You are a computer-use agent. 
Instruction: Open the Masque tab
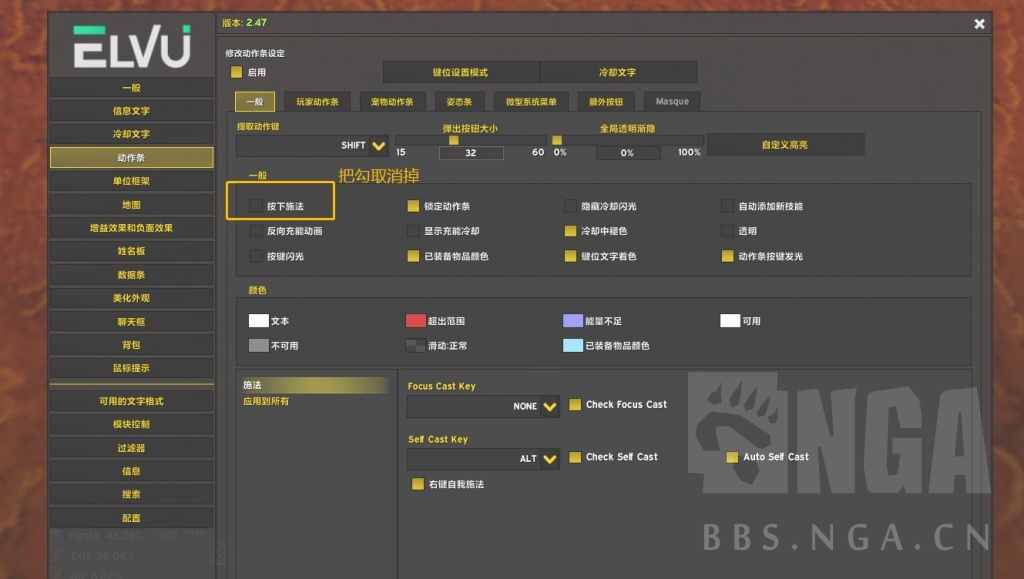(672, 101)
